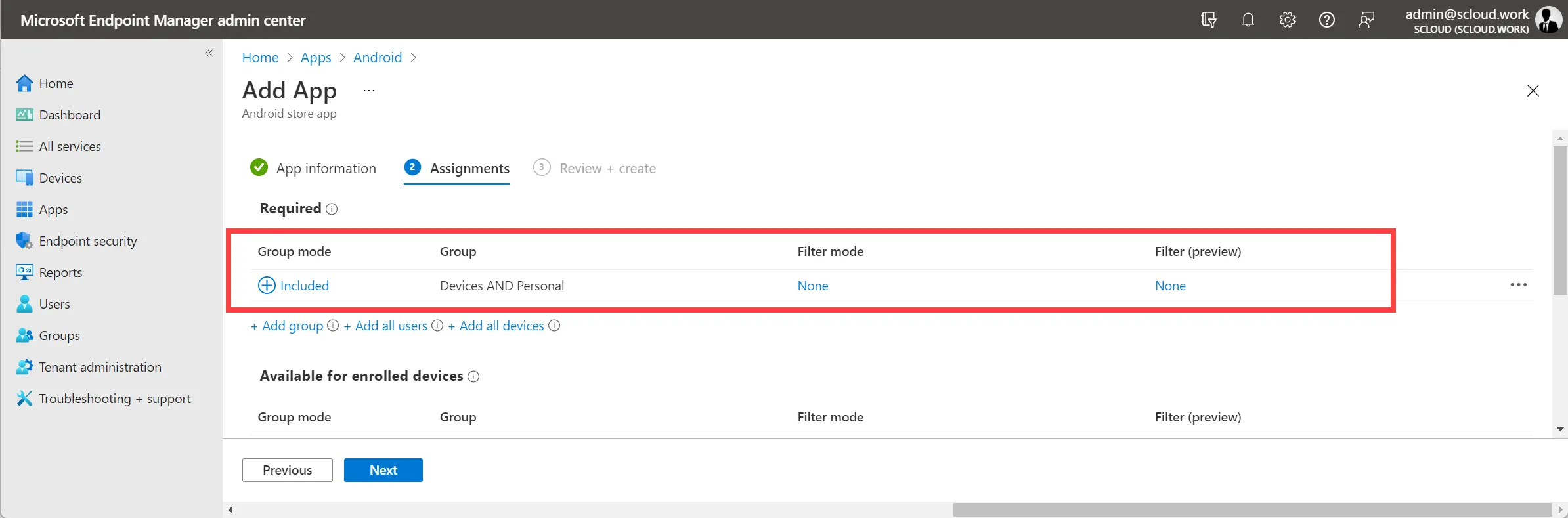Open the admin account avatar

point(1548,20)
